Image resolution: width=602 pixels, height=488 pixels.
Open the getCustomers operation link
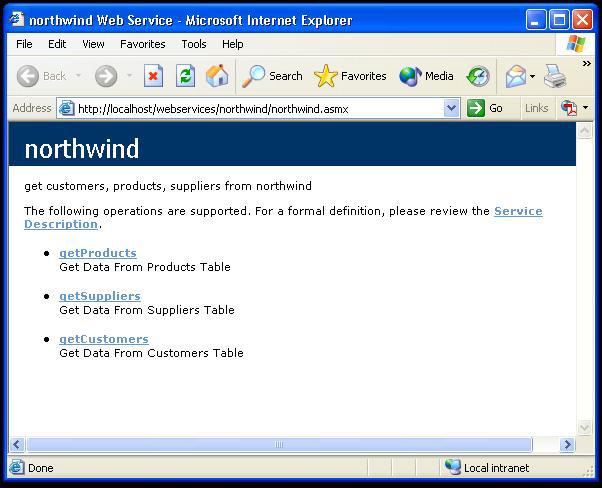[104, 339]
